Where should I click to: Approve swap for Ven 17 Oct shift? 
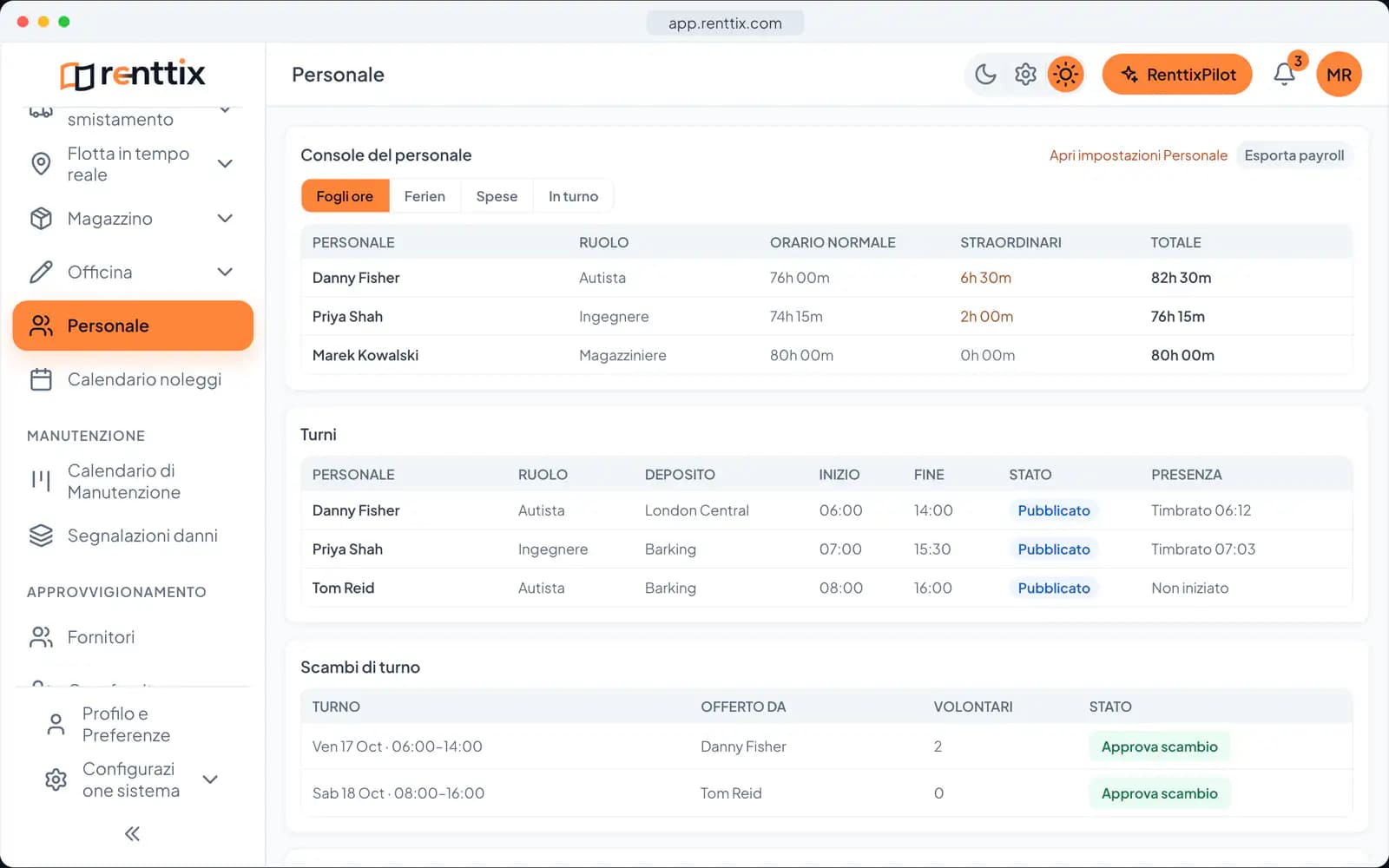[1159, 746]
